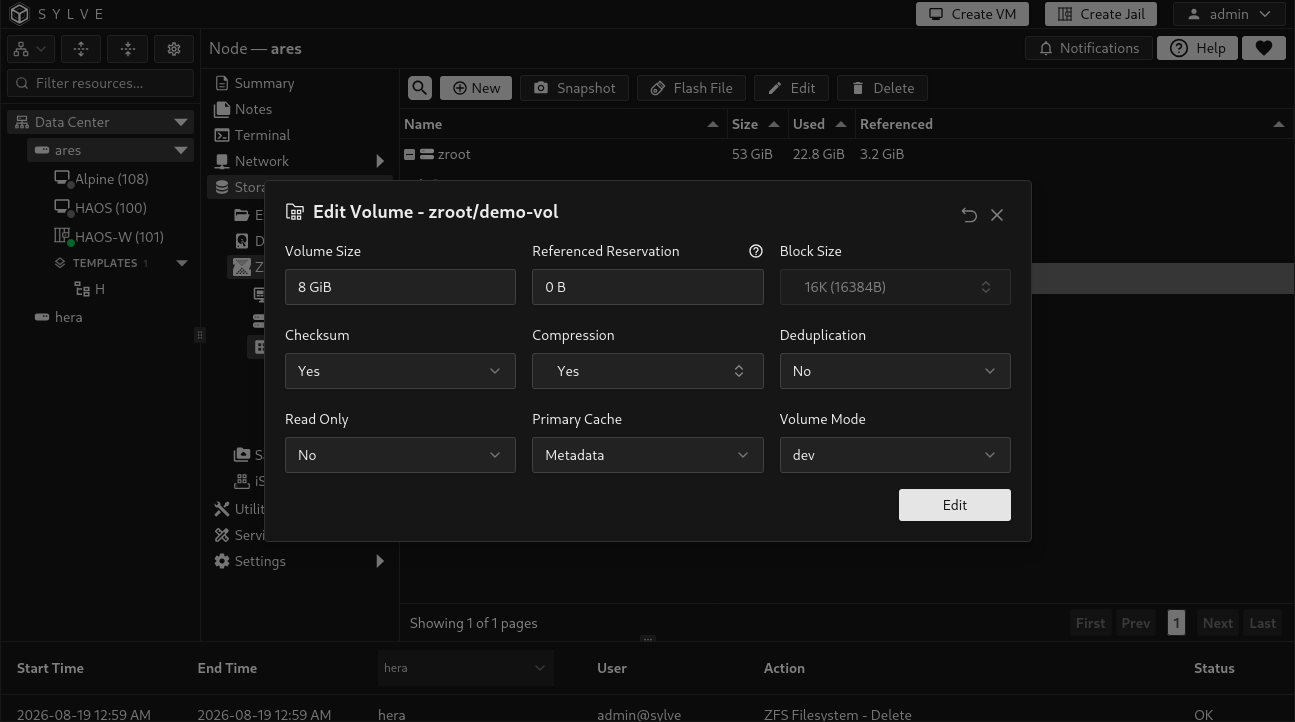The image size is (1295, 722).
Task: Open Notifications
Action: (x=1088, y=48)
